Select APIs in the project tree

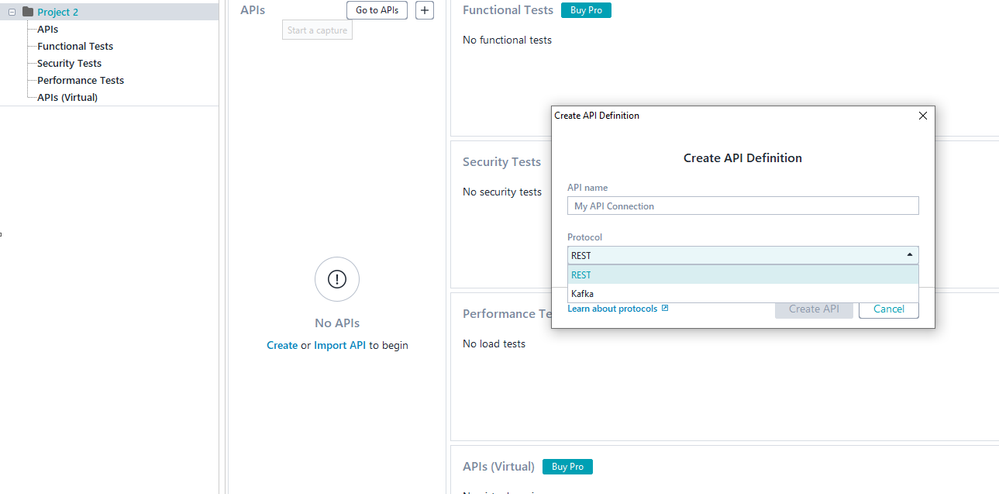click(47, 29)
